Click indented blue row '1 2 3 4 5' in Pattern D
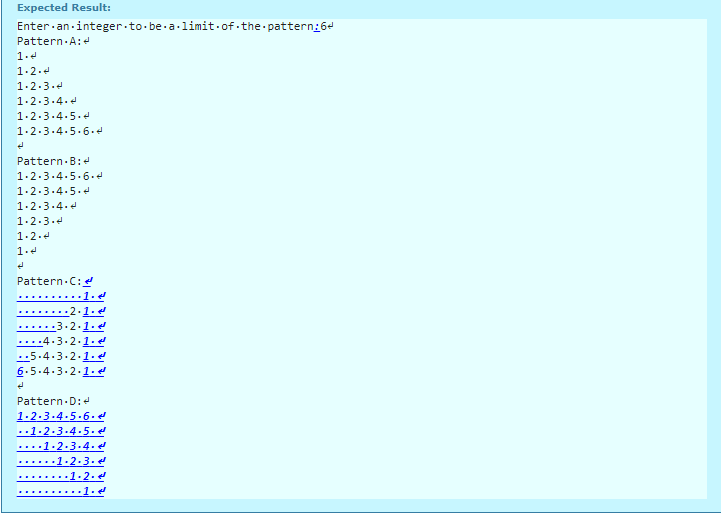This screenshot has height=515, width=721. click(x=61, y=431)
